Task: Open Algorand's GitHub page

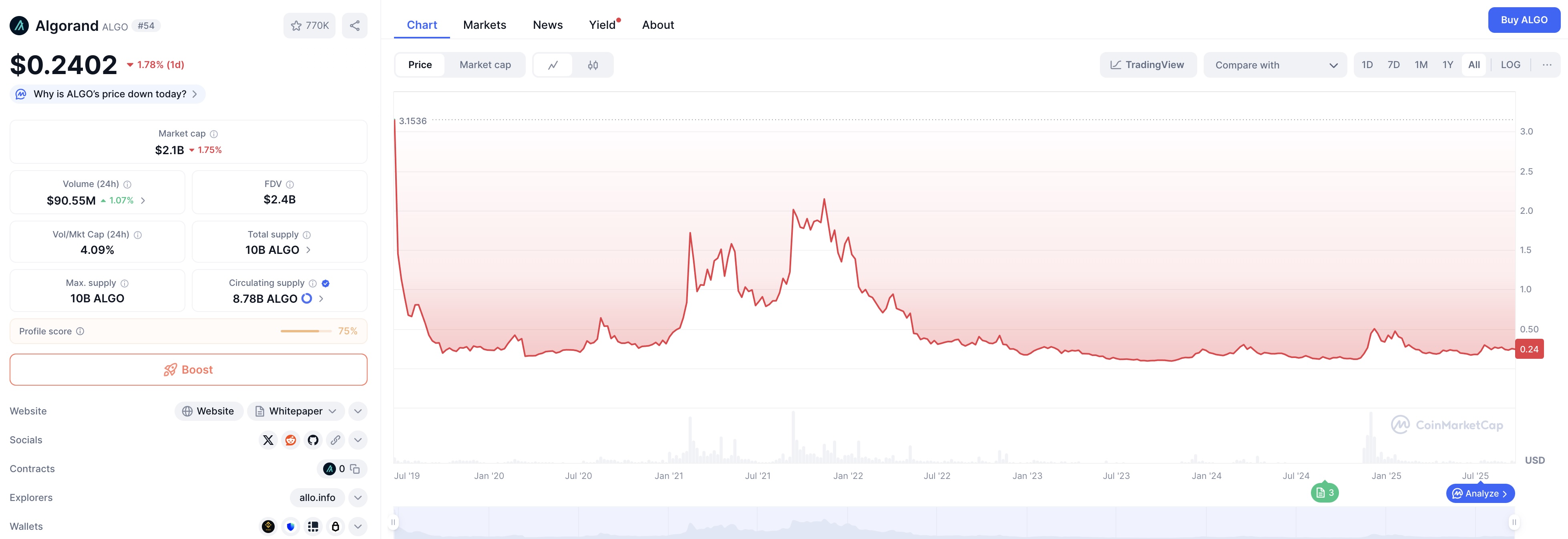Action: tap(313, 440)
